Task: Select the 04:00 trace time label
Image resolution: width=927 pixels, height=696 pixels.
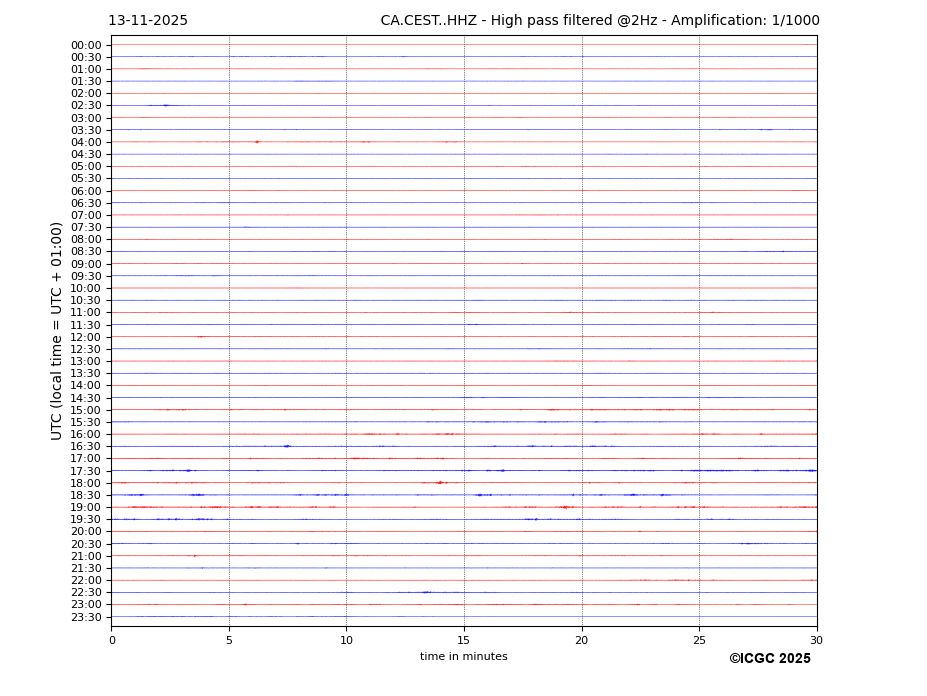Action: click(86, 142)
